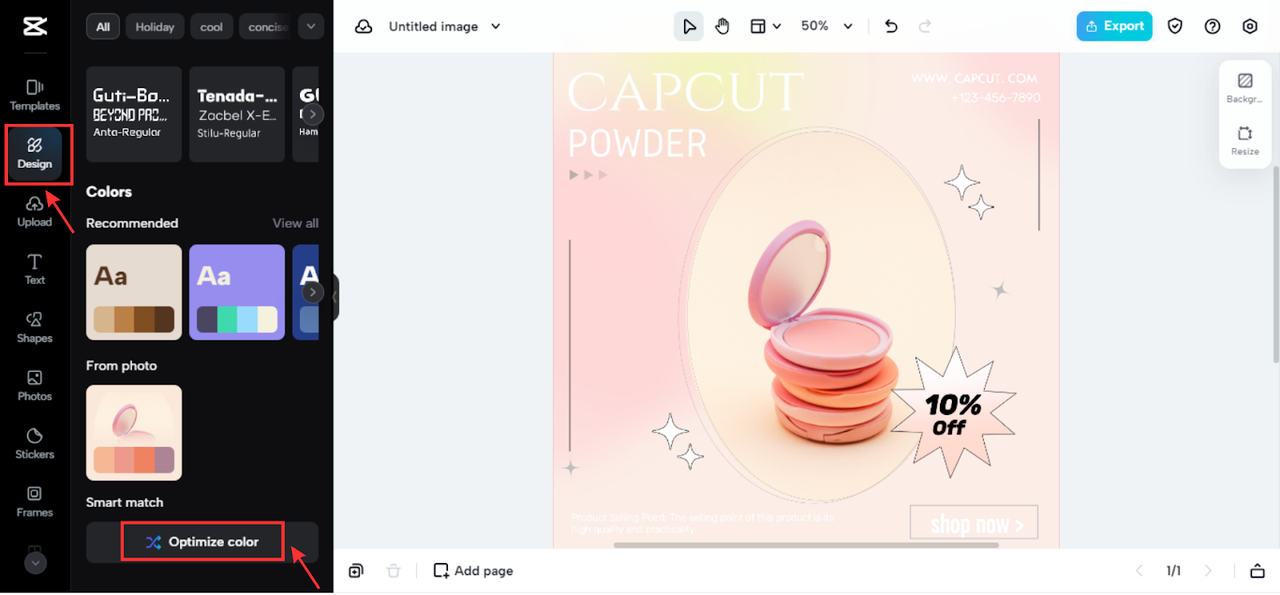The height and width of the screenshot is (595, 1280).
Task: Open the Frames sidebar panel
Action: click(35, 501)
